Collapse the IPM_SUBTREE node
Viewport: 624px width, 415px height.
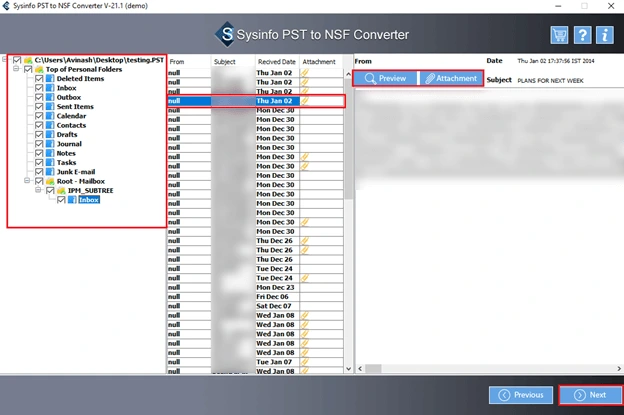tap(38, 190)
